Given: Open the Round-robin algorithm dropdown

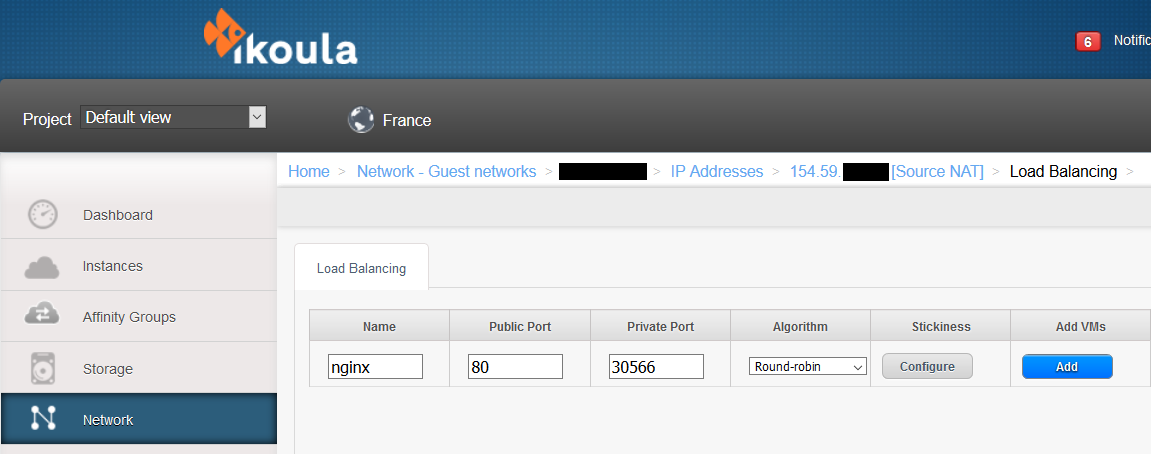Looking at the screenshot, I should [x=807, y=366].
